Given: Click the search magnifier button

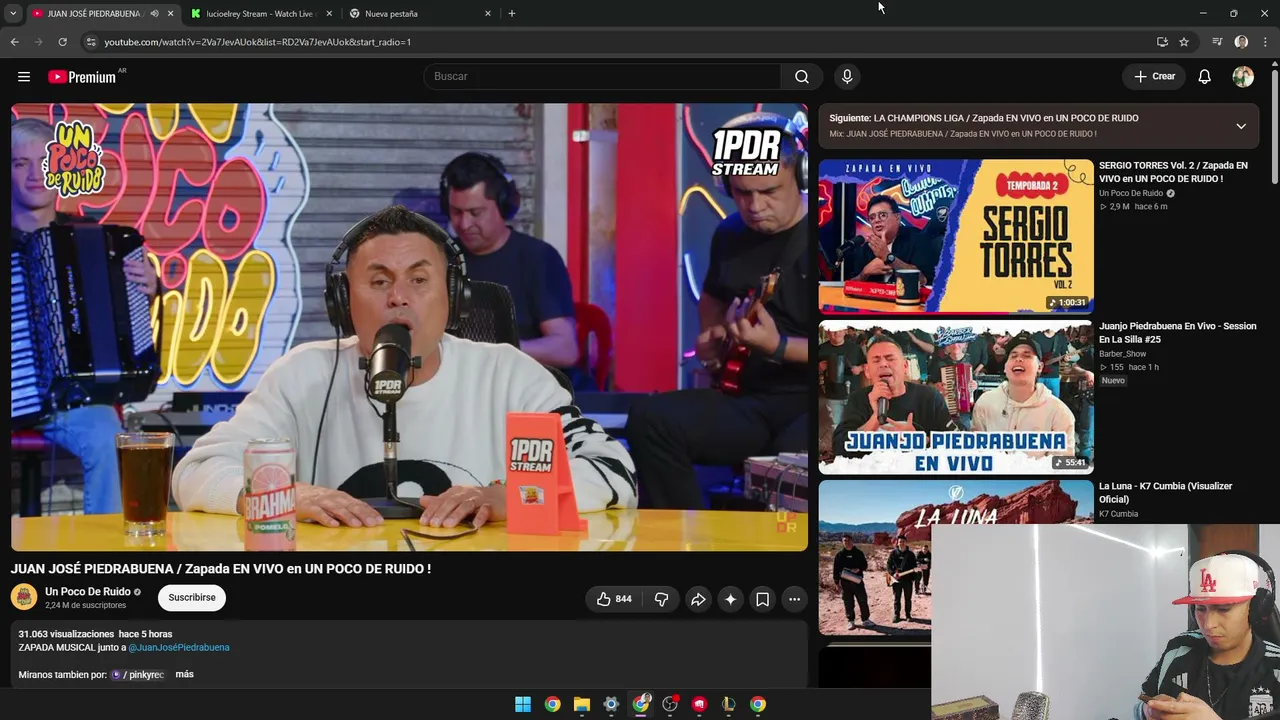Looking at the screenshot, I should point(801,77).
